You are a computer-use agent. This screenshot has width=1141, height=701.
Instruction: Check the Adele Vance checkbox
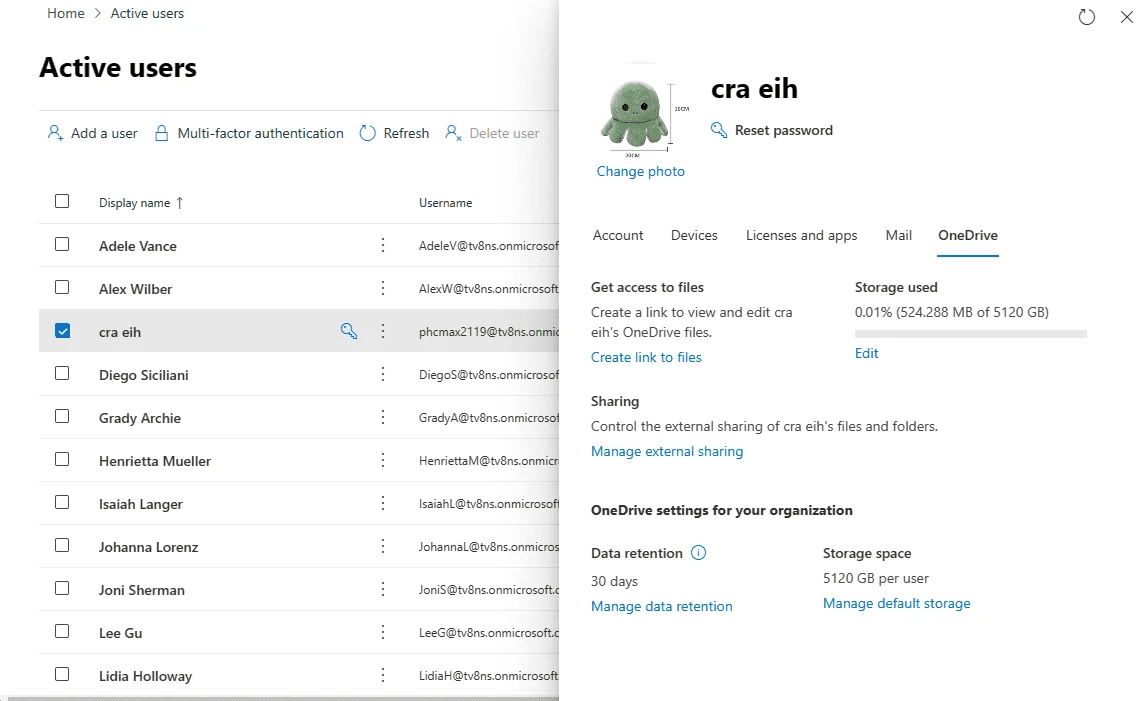point(62,244)
